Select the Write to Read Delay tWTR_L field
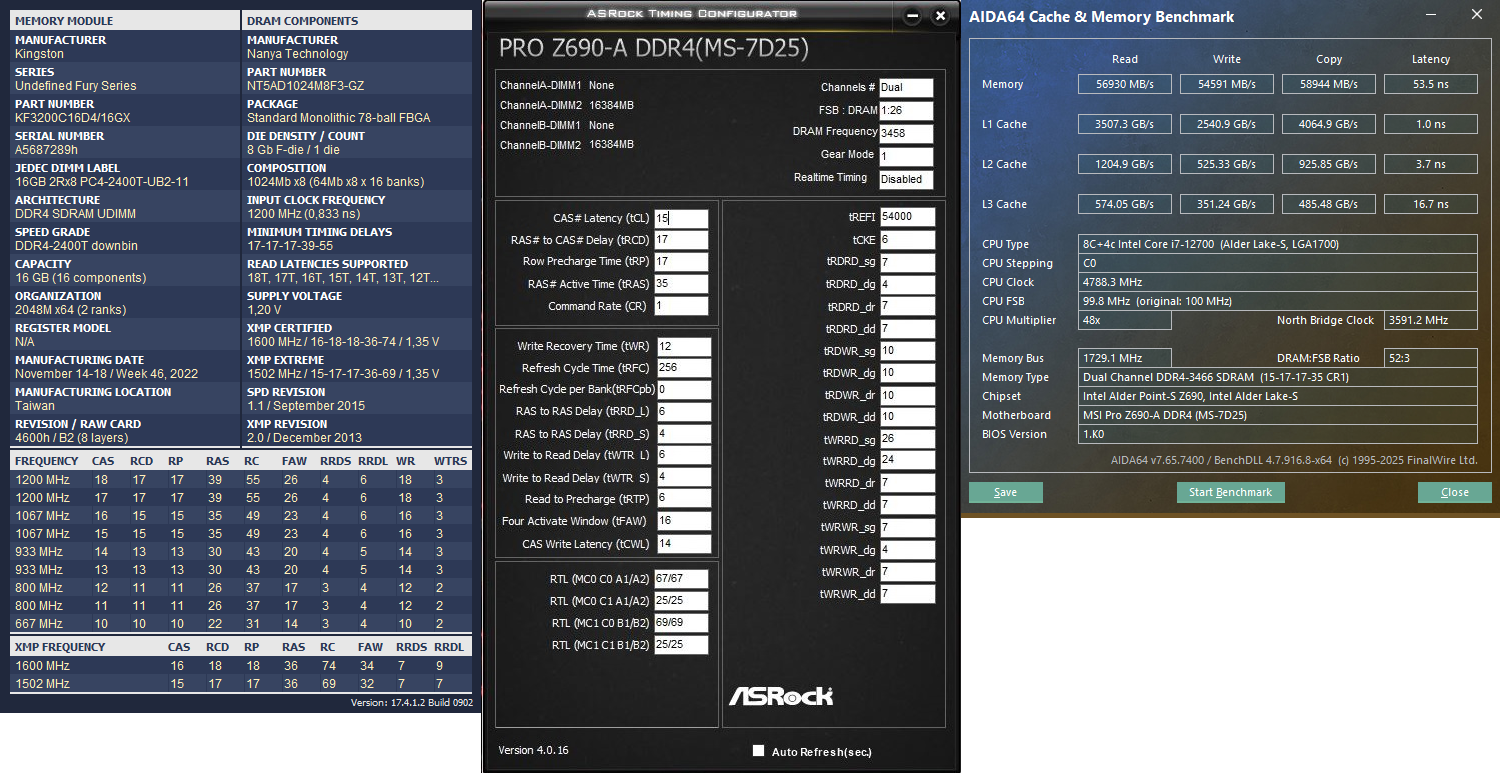This screenshot has height=773, width=1502. [x=684, y=456]
